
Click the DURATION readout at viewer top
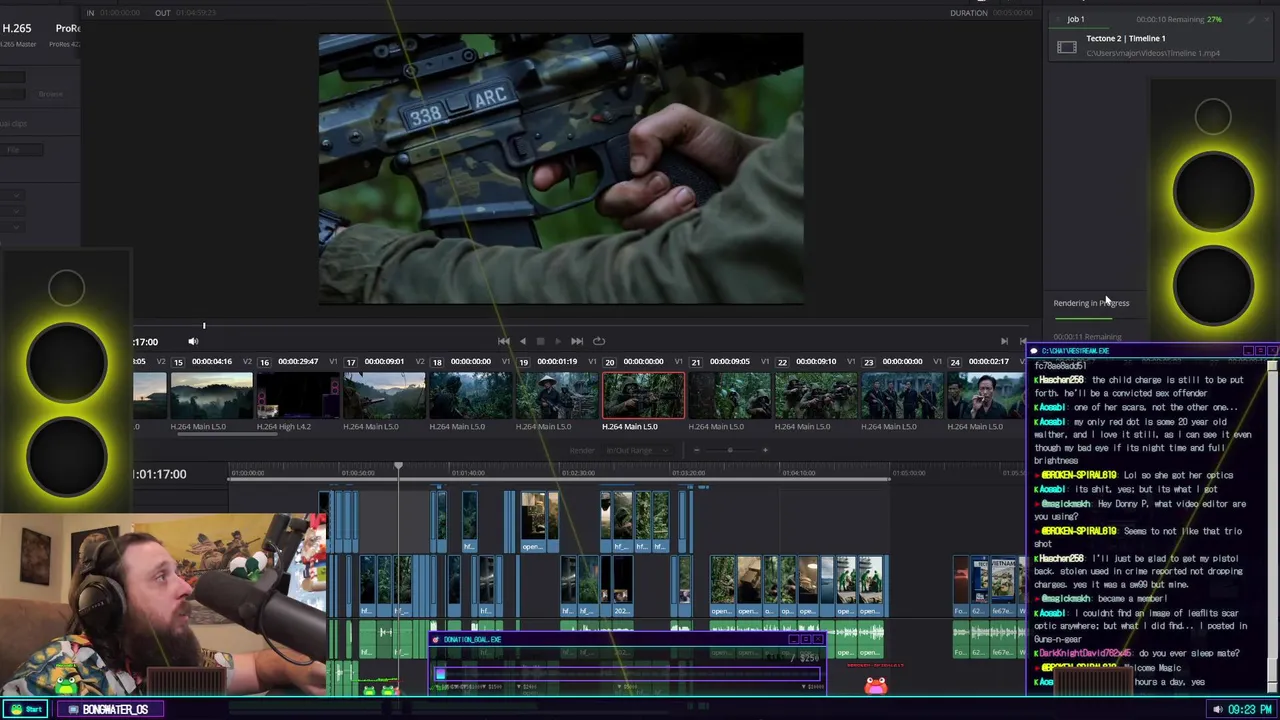point(990,13)
